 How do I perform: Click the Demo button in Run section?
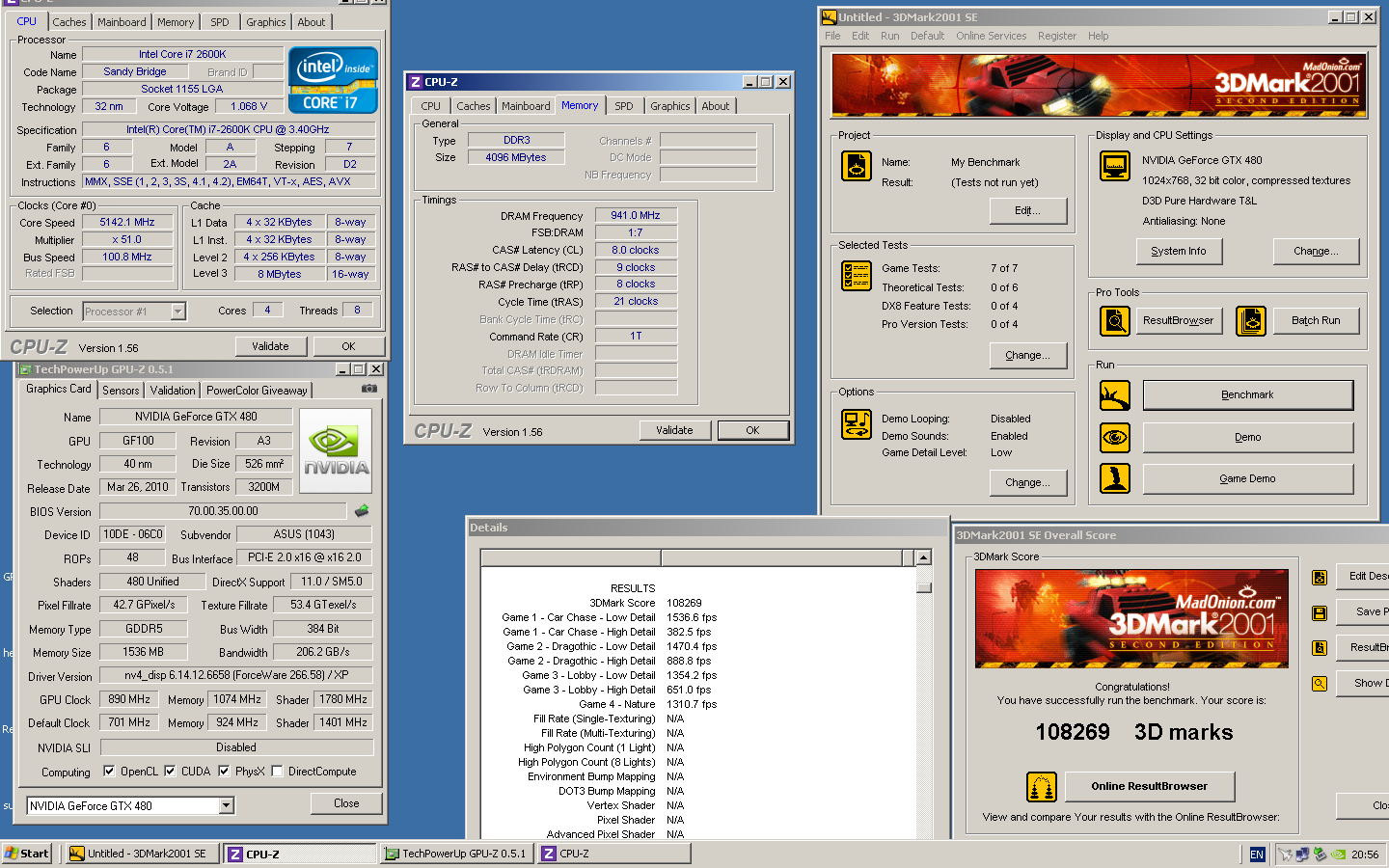click(1248, 438)
